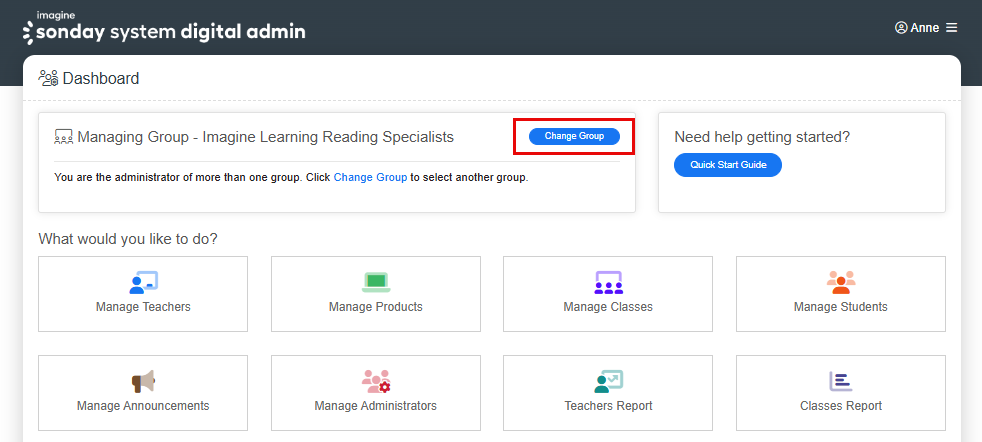Click the Manage Students people icon
The width and height of the screenshot is (982, 442).
tap(841, 282)
